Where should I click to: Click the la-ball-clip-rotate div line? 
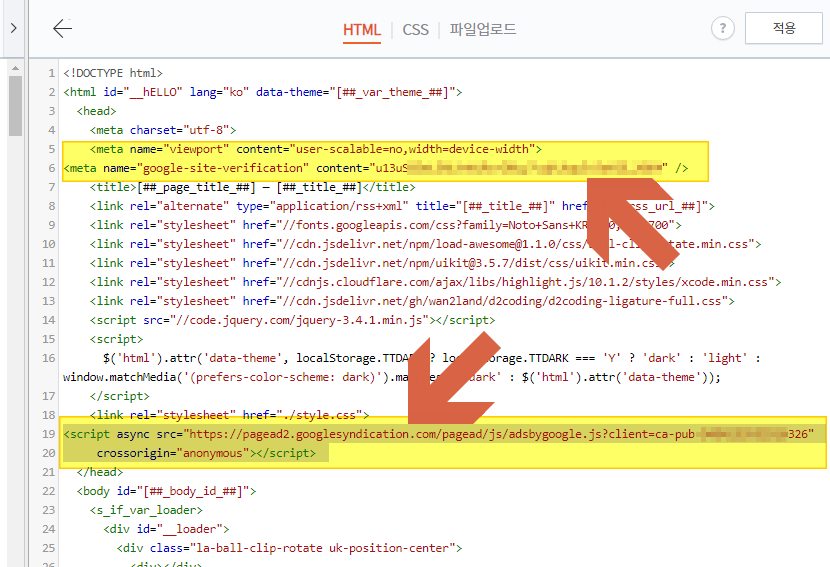pos(290,548)
